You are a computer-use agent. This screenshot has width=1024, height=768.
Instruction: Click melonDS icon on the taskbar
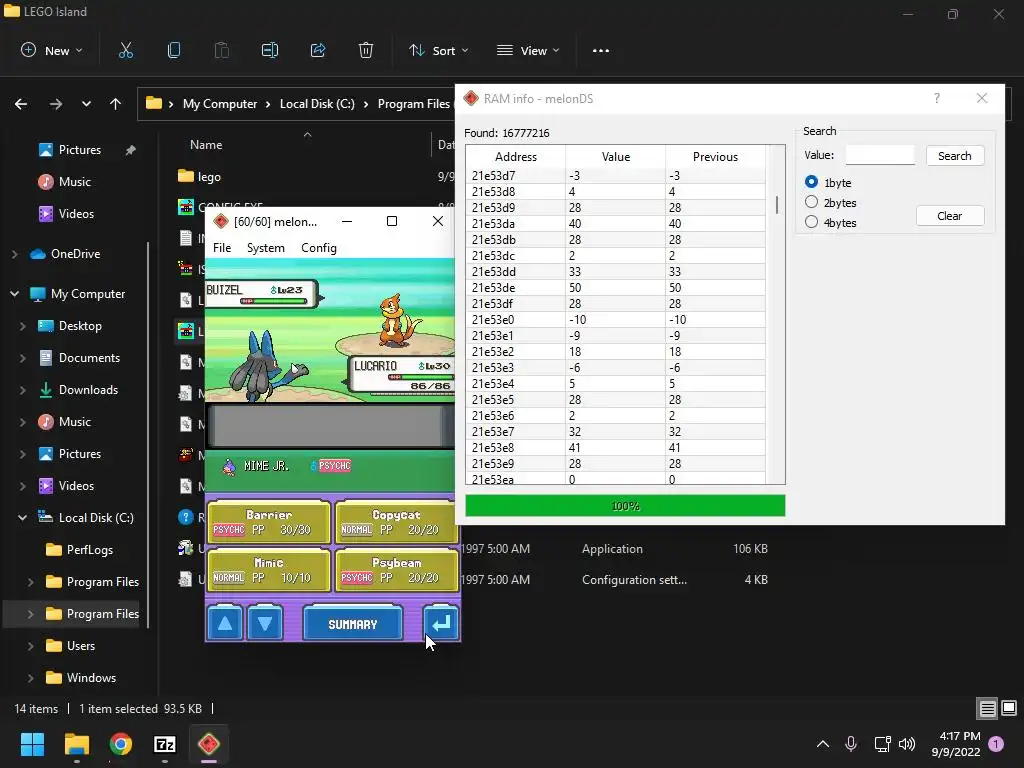pyautogui.click(x=209, y=744)
